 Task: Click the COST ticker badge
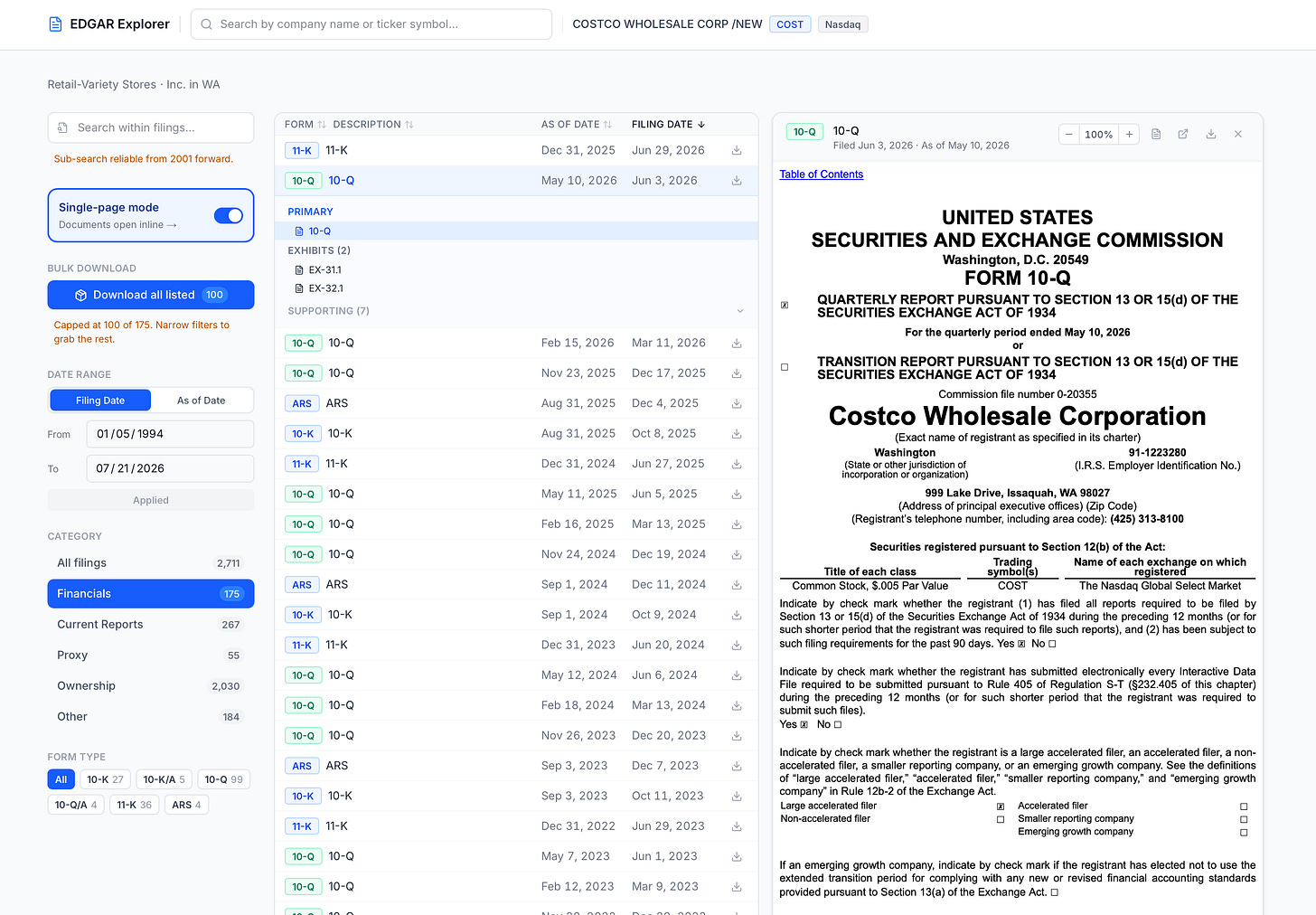click(x=790, y=24)
